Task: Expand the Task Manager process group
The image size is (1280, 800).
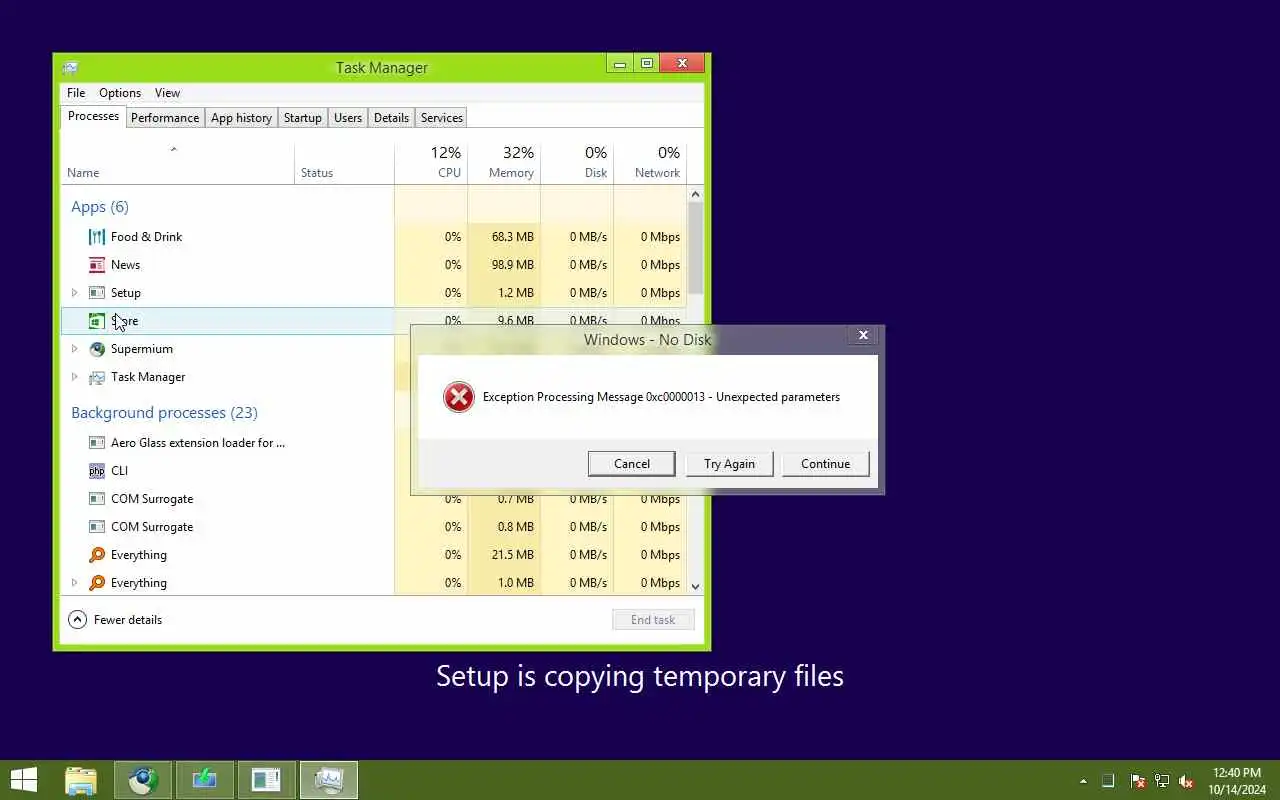Action: coord(74,377)
